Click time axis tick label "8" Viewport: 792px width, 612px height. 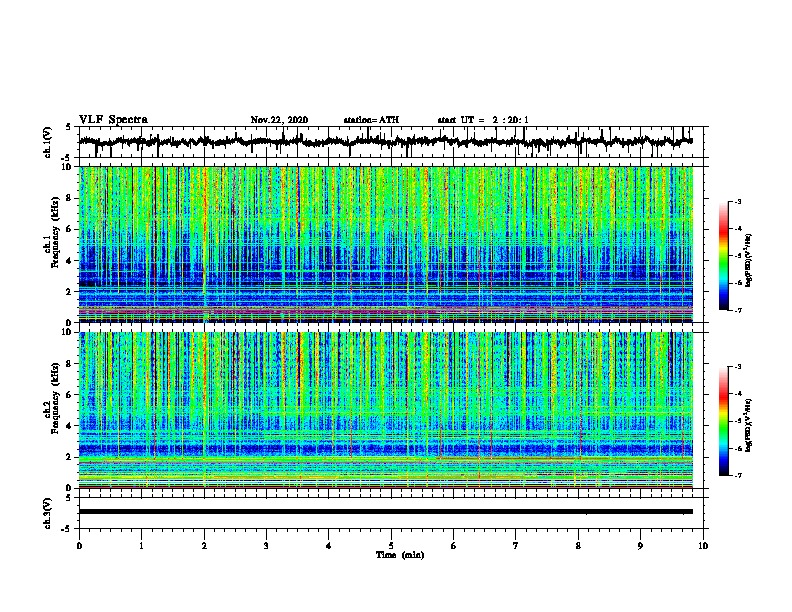point(578,546)
